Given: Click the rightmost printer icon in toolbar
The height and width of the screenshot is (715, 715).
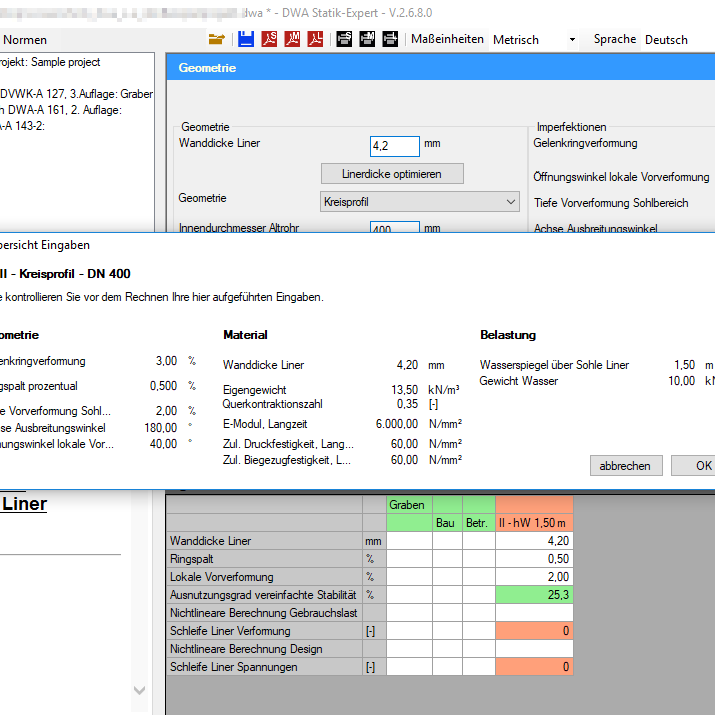Looking at the screenshot, I should point(389,39).
